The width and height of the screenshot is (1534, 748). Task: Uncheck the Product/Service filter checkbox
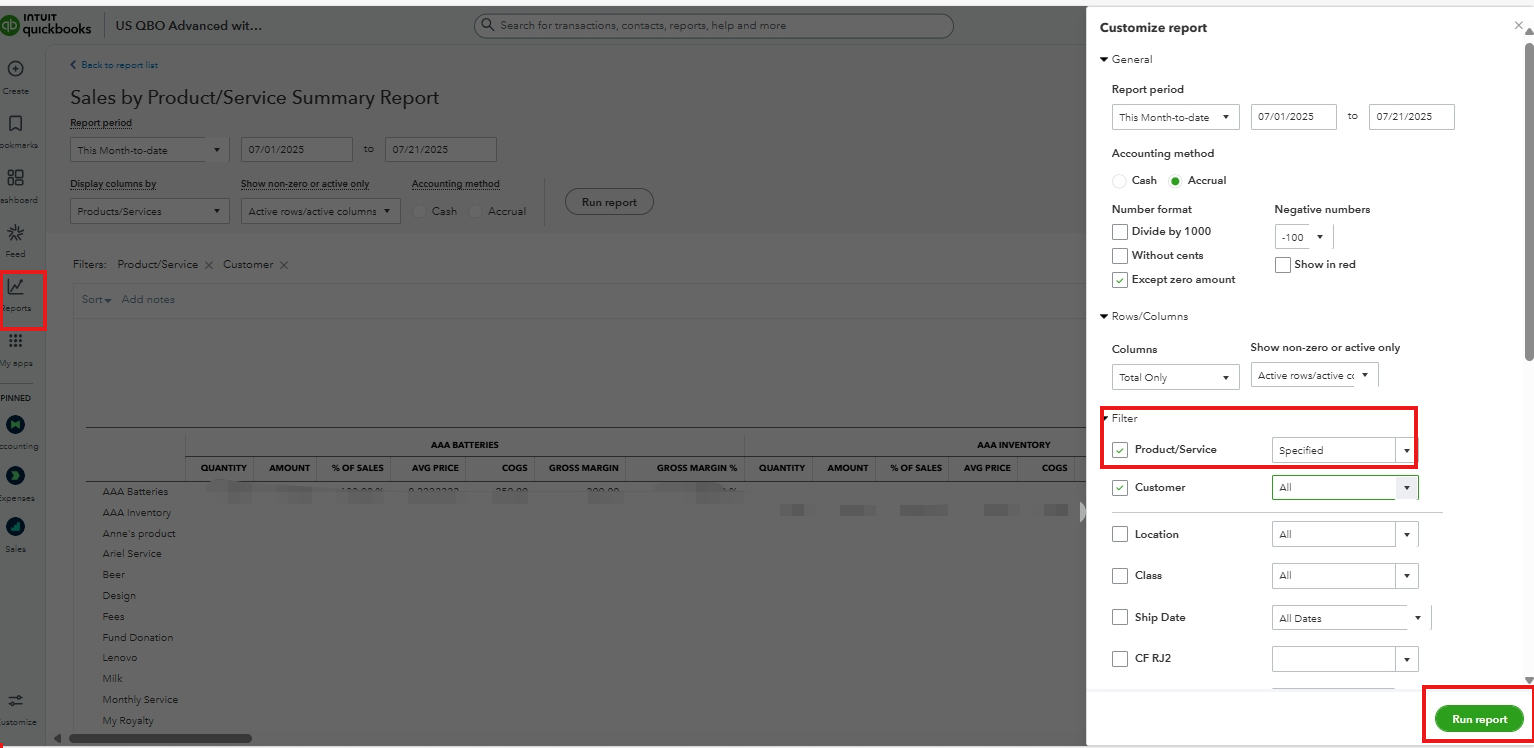(1120, 450)
